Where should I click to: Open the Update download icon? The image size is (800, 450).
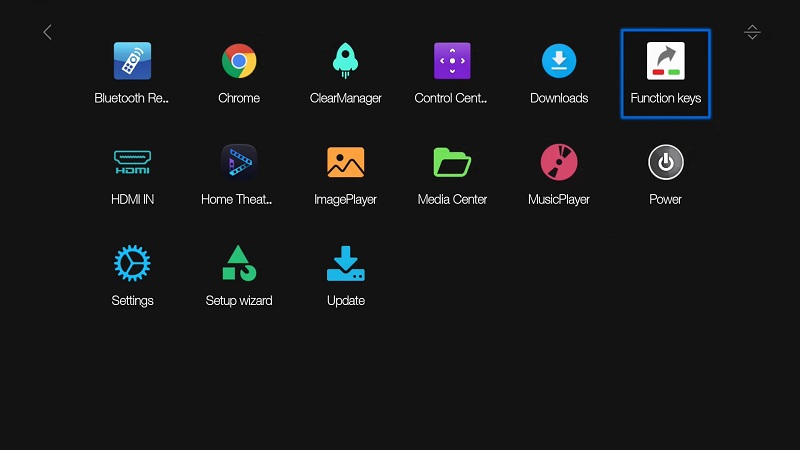pyautogui.click(x=345, y=263)
